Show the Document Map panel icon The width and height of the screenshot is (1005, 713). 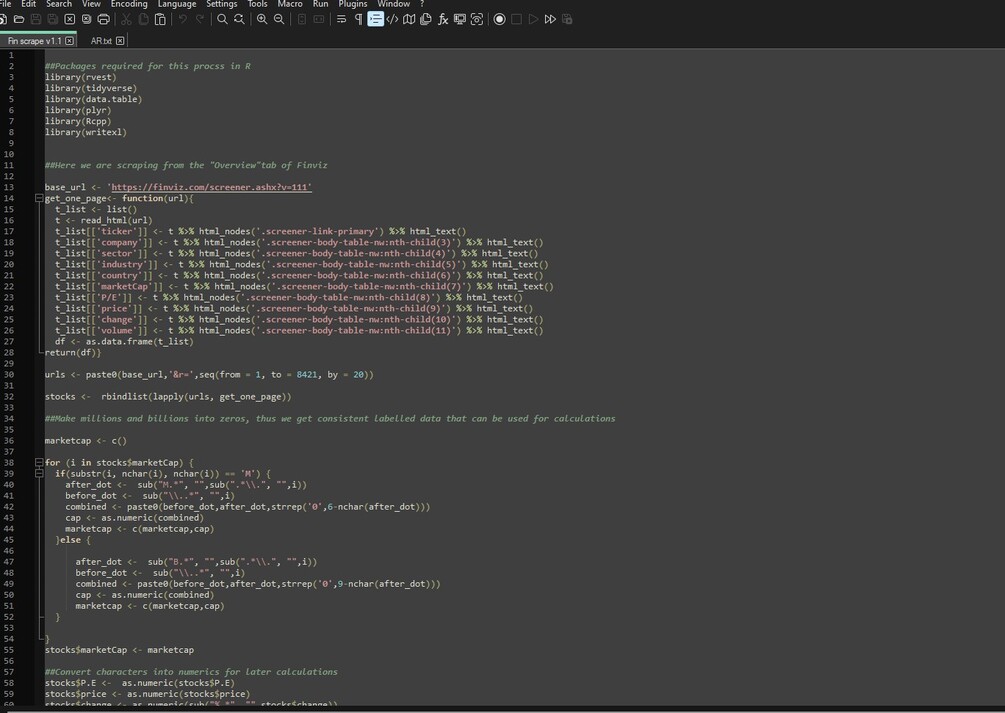pos(409,19)
